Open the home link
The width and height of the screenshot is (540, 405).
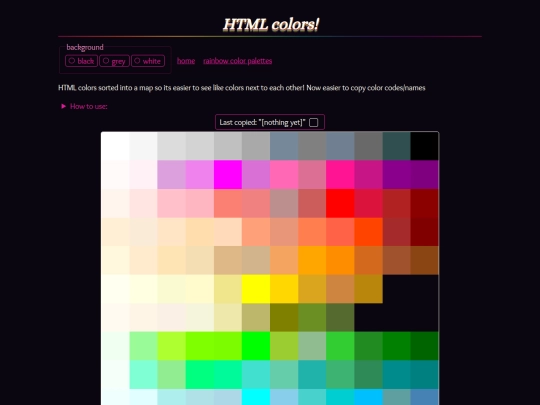point(186,61)
